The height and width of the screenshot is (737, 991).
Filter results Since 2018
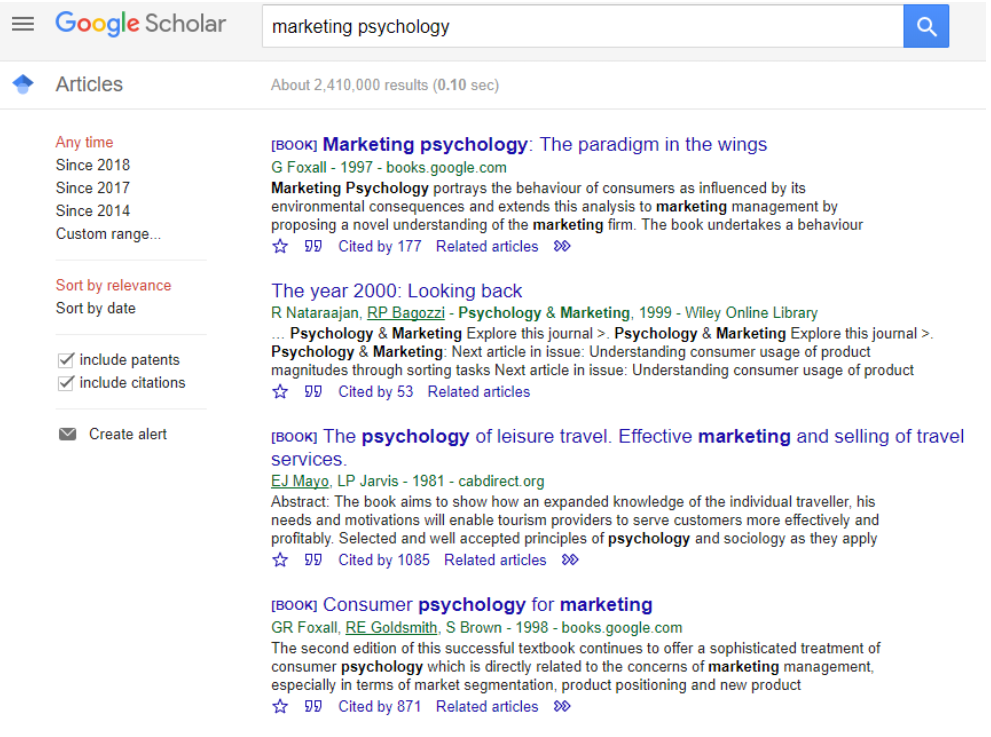[x=93, y=165]
